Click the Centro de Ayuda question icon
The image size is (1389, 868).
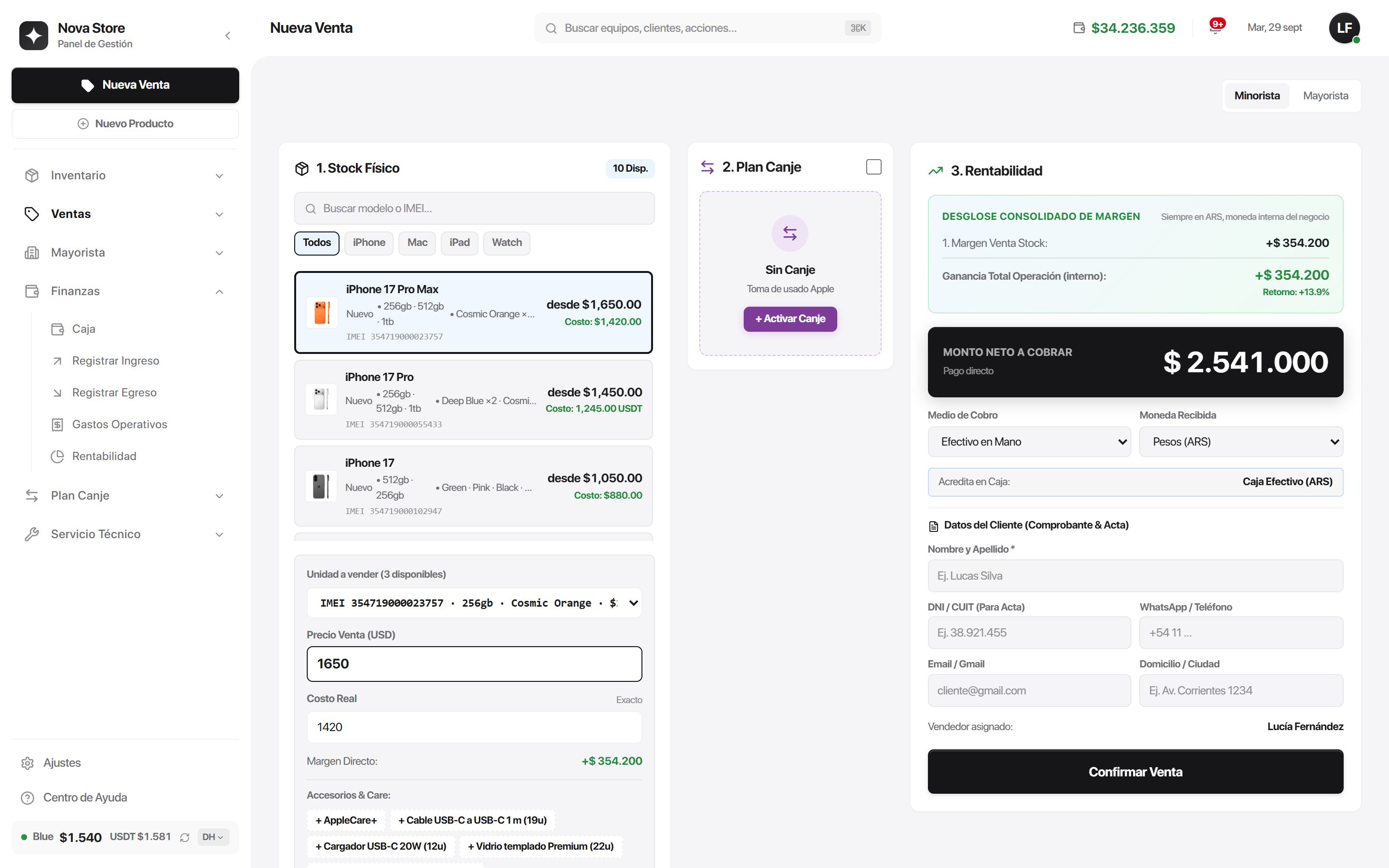pyautogui.click(x=27, y=798)
